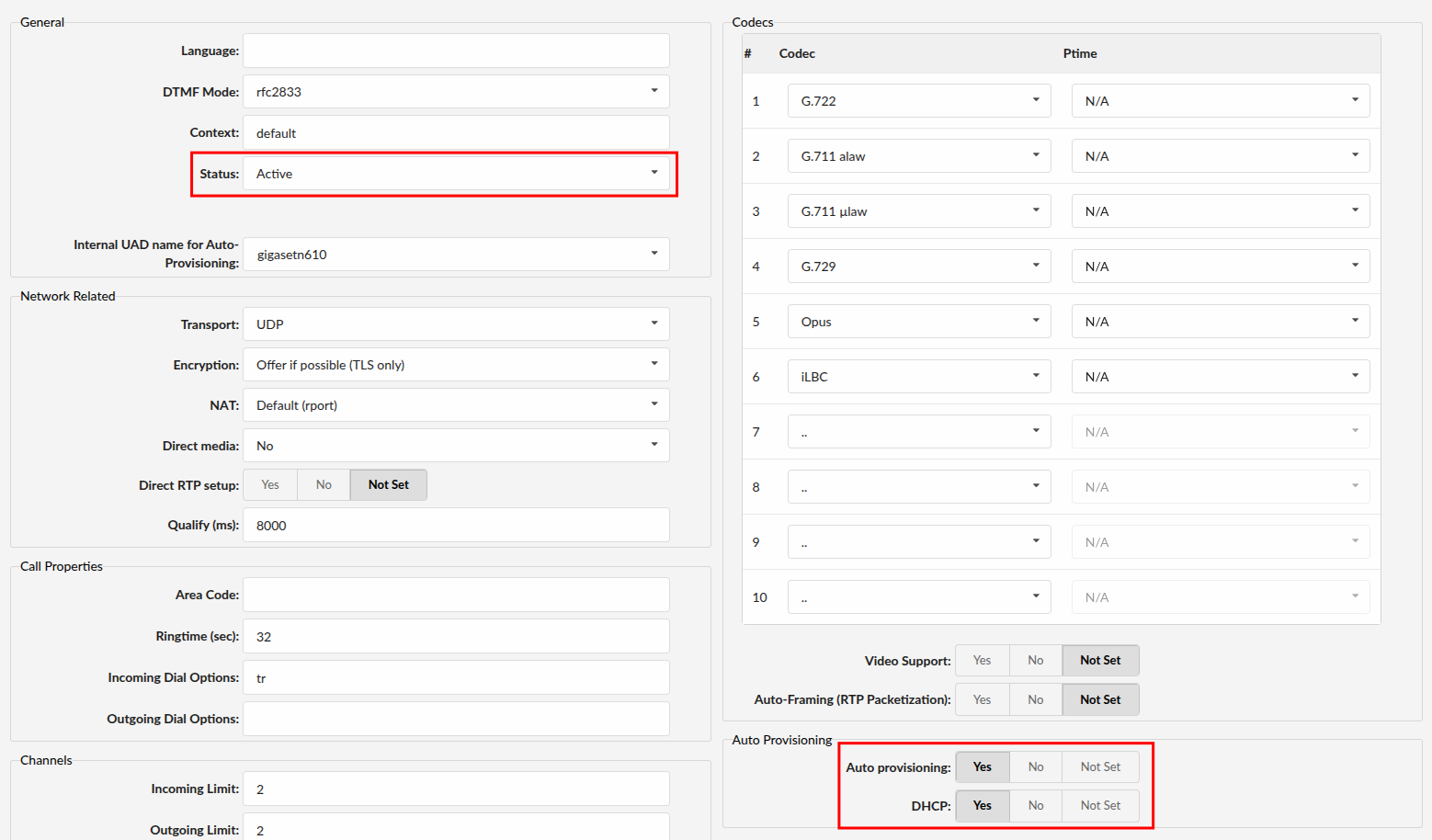
Task: Open the Internal UAD name dropdown
Action: coord(456,255)
